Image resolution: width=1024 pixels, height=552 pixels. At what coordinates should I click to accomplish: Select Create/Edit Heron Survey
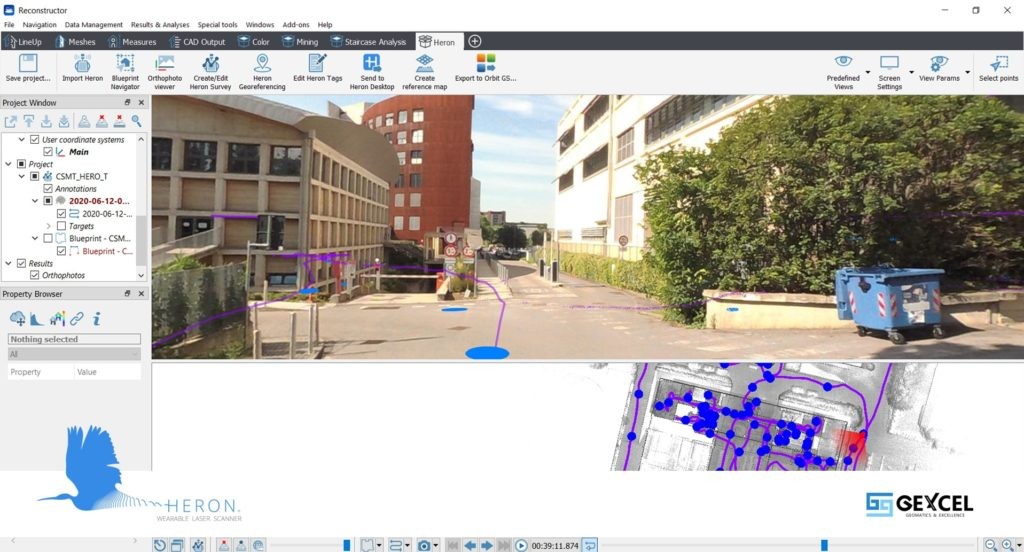(210, 63)
